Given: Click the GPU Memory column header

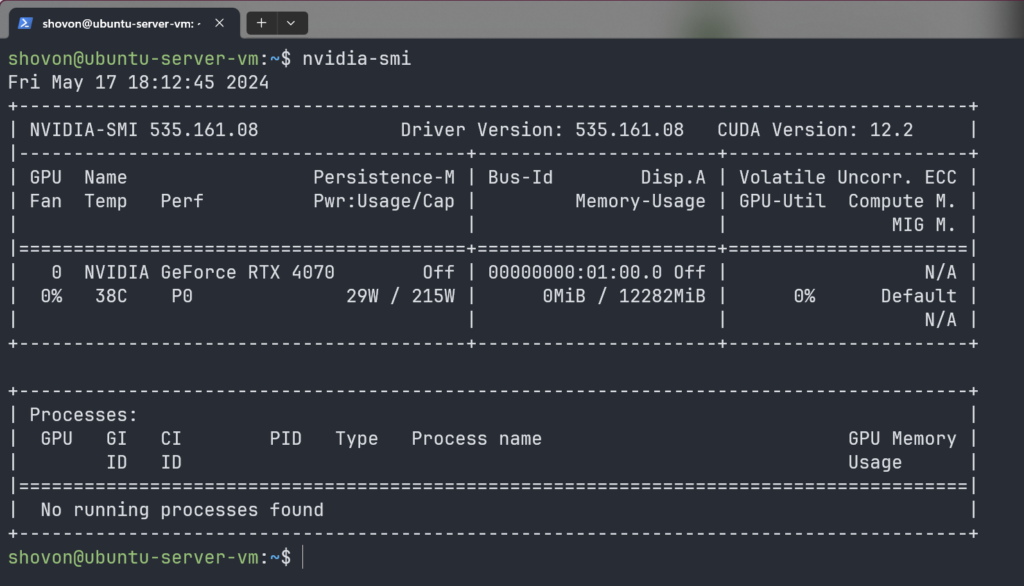Looking at the screenshot, I should (x=903, y=439).
